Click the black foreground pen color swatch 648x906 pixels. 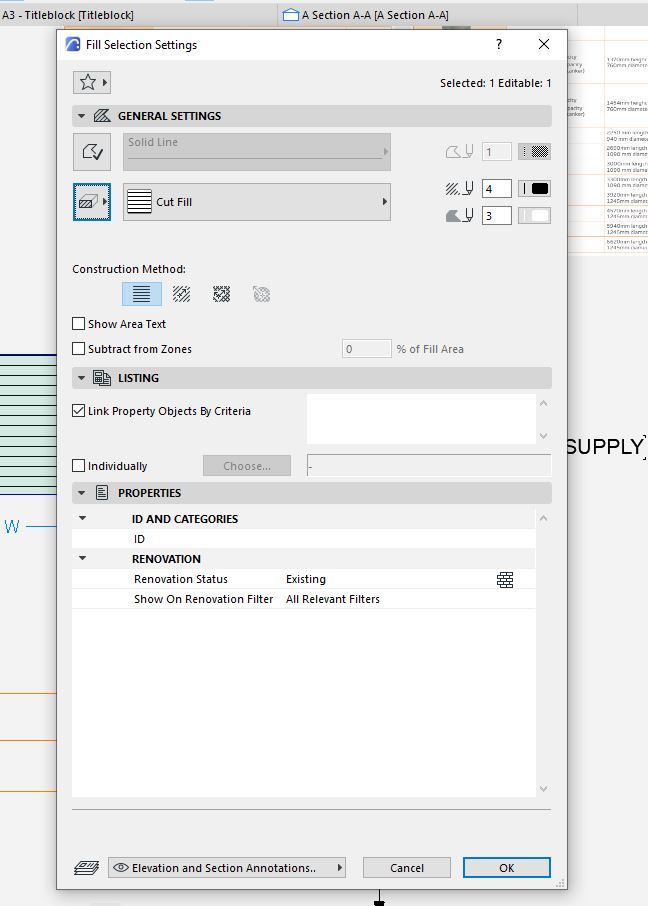coord(534,188)
